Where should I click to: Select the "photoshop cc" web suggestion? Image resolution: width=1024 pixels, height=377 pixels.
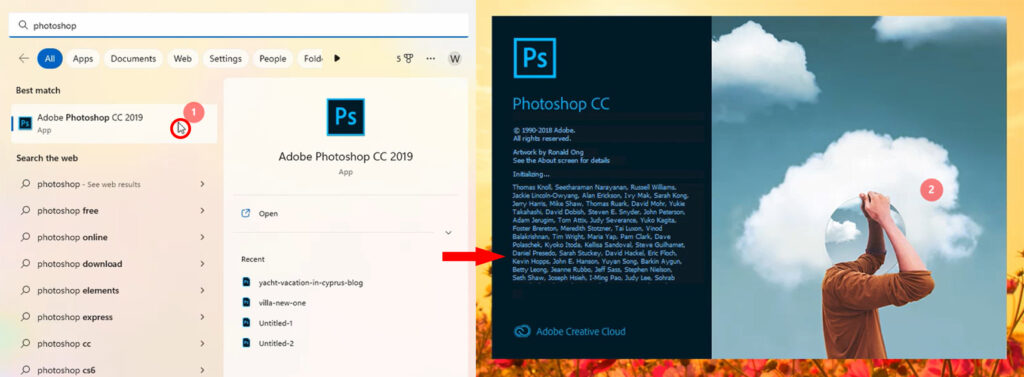(x=113, y=344)
